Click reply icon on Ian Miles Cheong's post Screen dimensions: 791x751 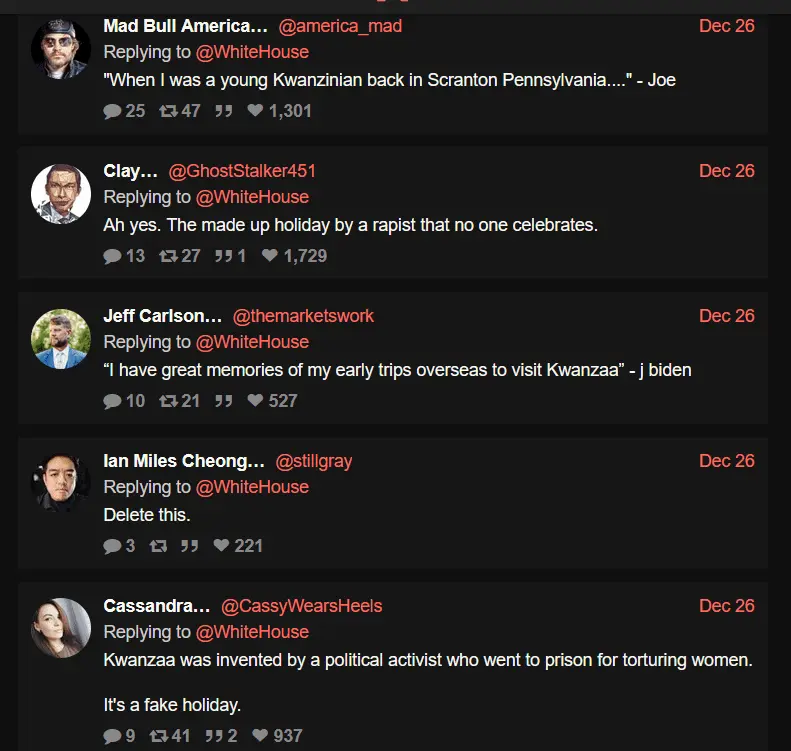112,546
